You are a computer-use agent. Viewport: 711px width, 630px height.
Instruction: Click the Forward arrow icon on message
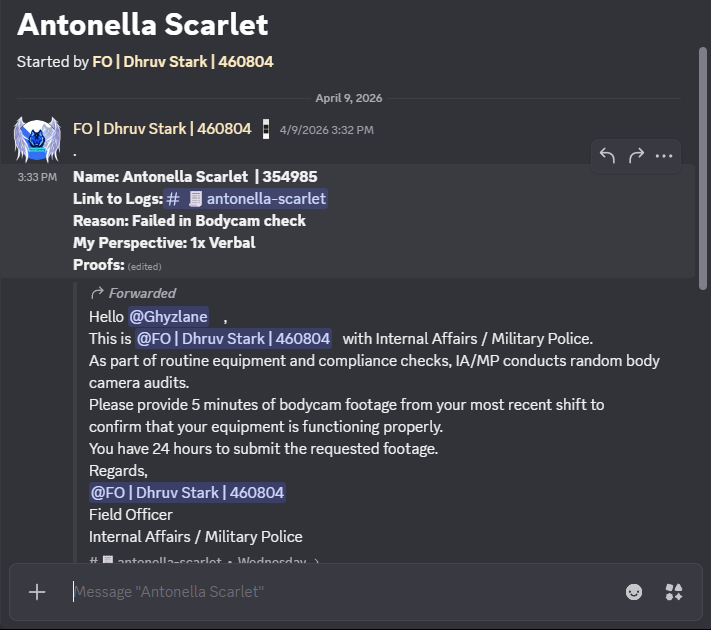coord(636,156)
